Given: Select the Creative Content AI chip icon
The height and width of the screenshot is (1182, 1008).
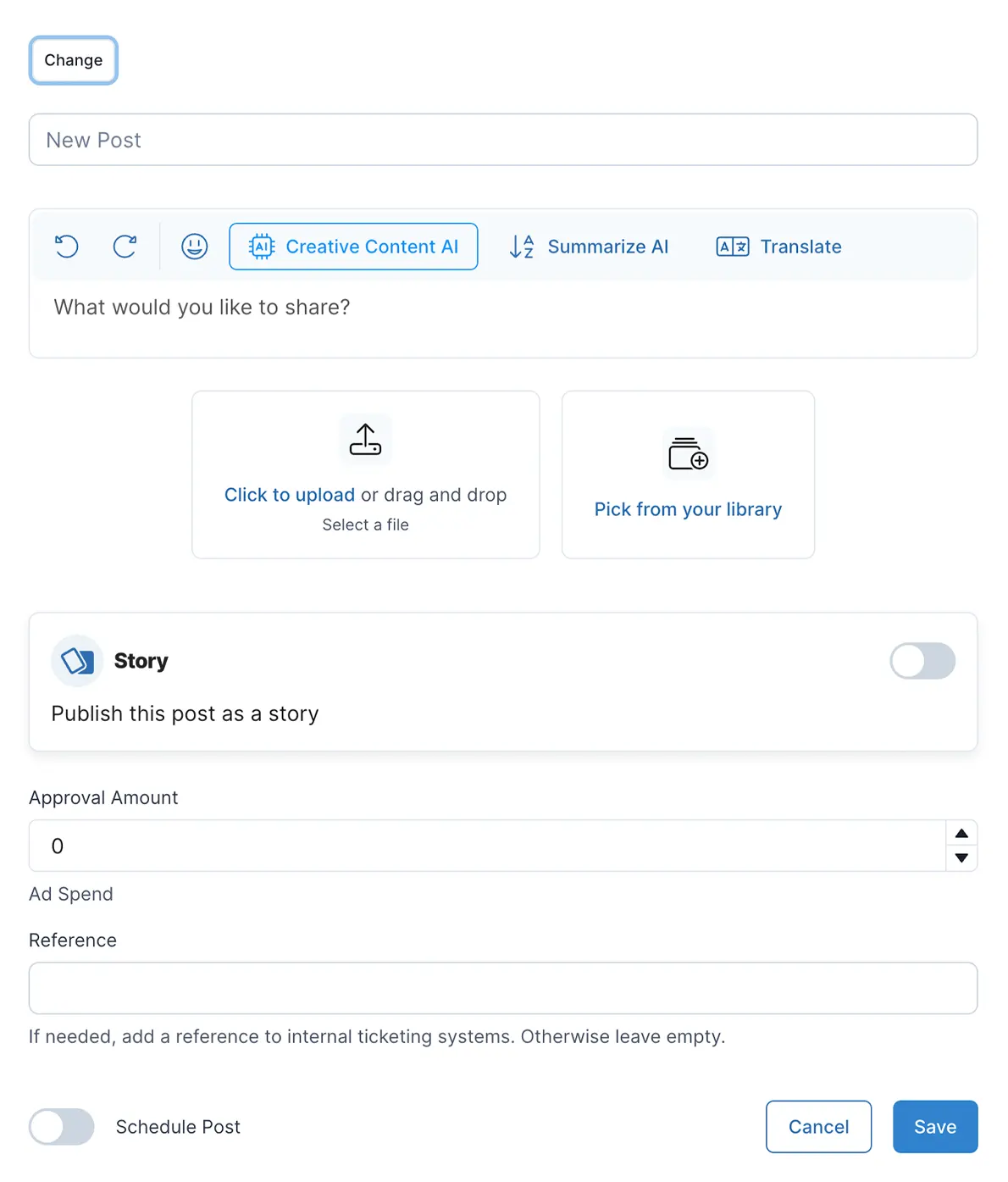Looking at the screenshot, I should click(x=262, y=247).
